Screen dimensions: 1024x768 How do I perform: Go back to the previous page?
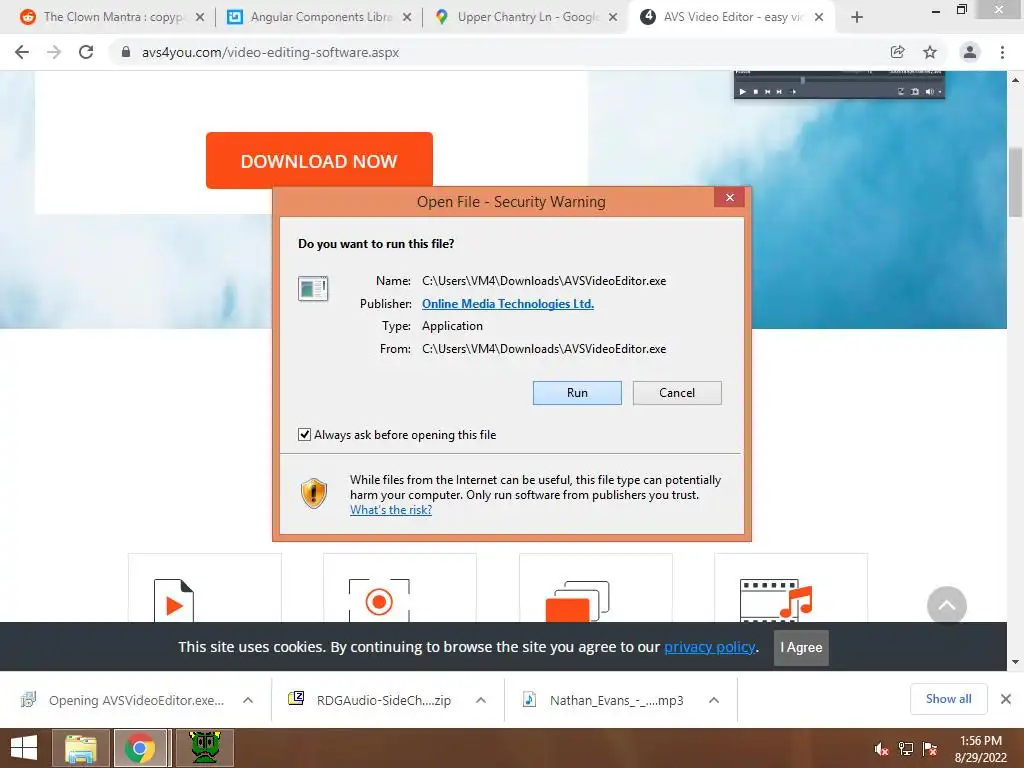[x=22, y=52]
